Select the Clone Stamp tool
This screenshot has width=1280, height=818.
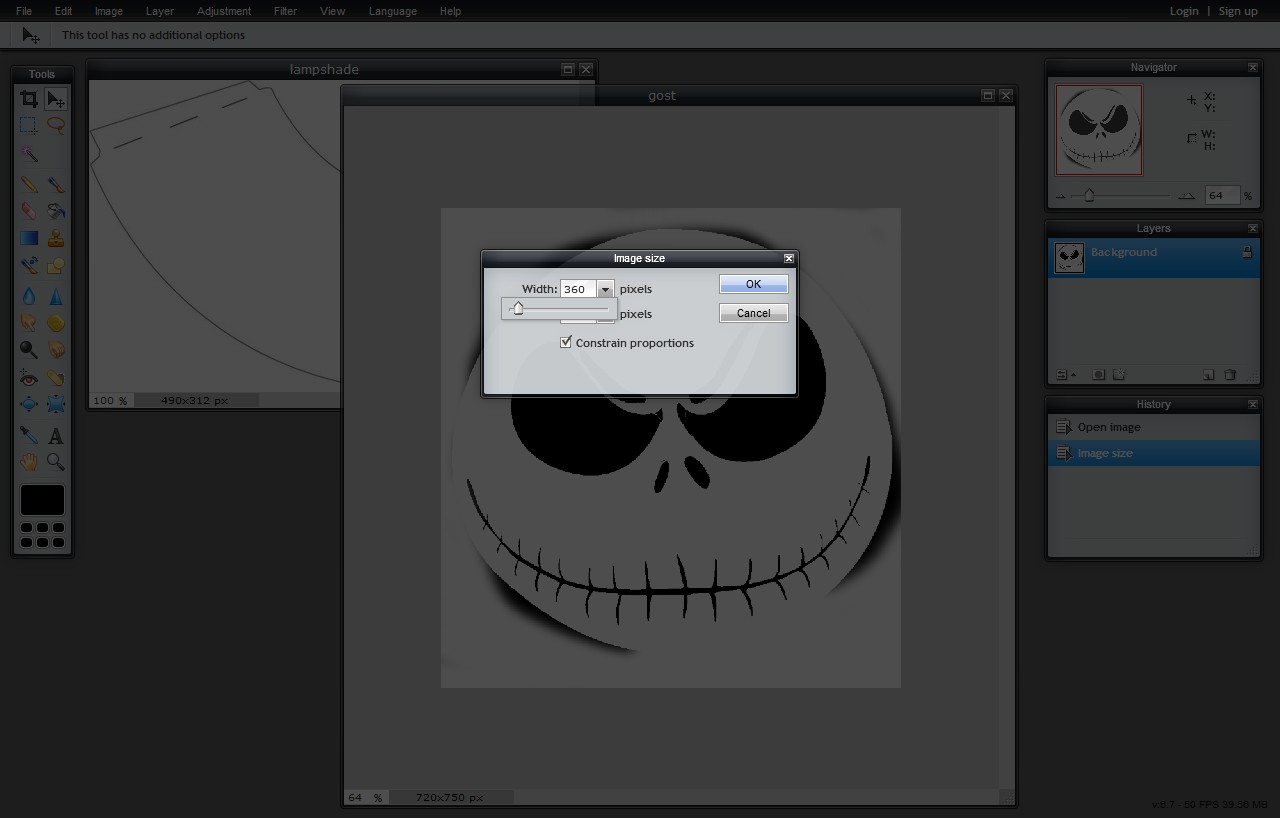click(x=56, y=238)
